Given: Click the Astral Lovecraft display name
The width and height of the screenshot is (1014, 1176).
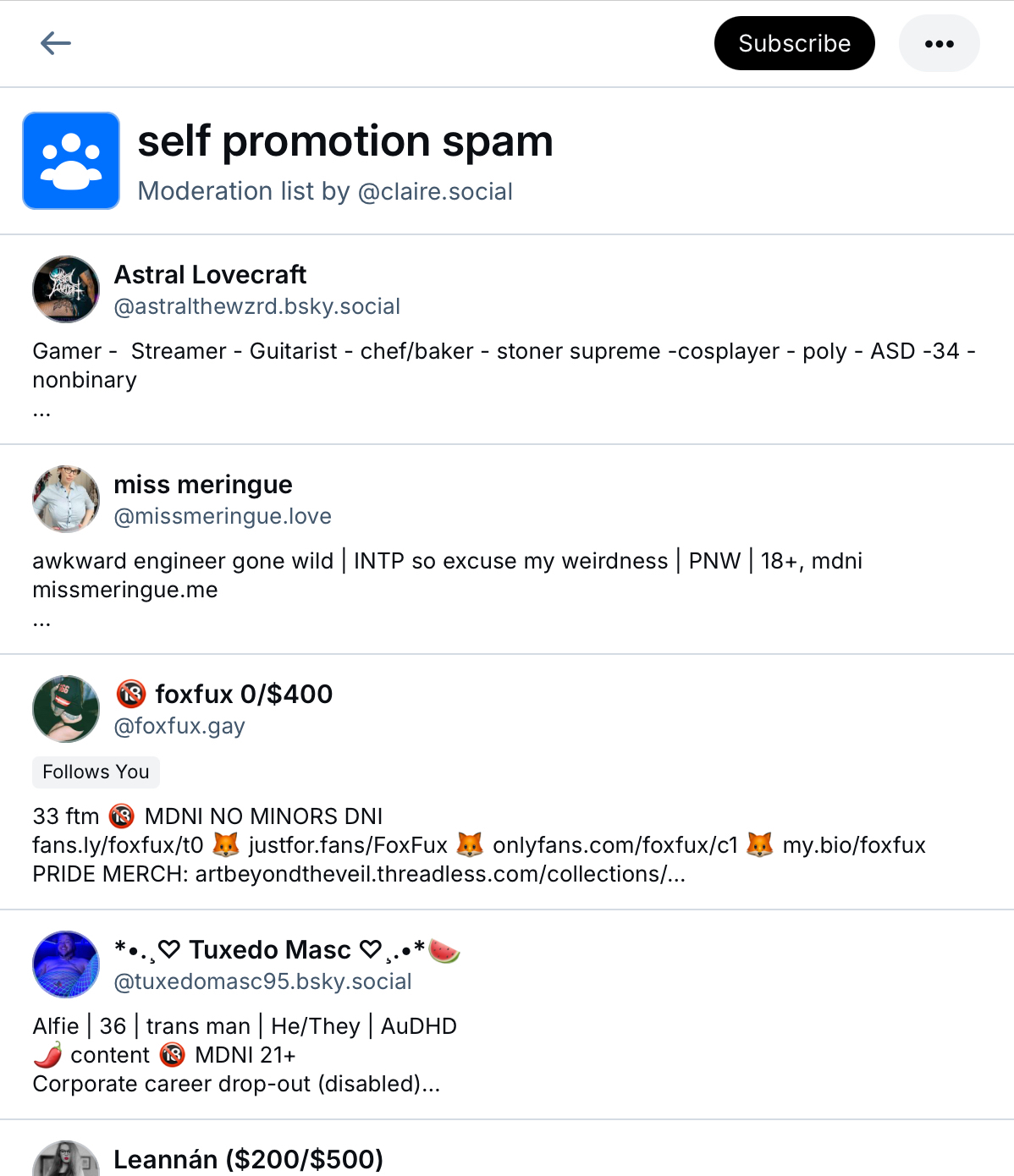Looking at the screenshot, I should coord(210,275).
